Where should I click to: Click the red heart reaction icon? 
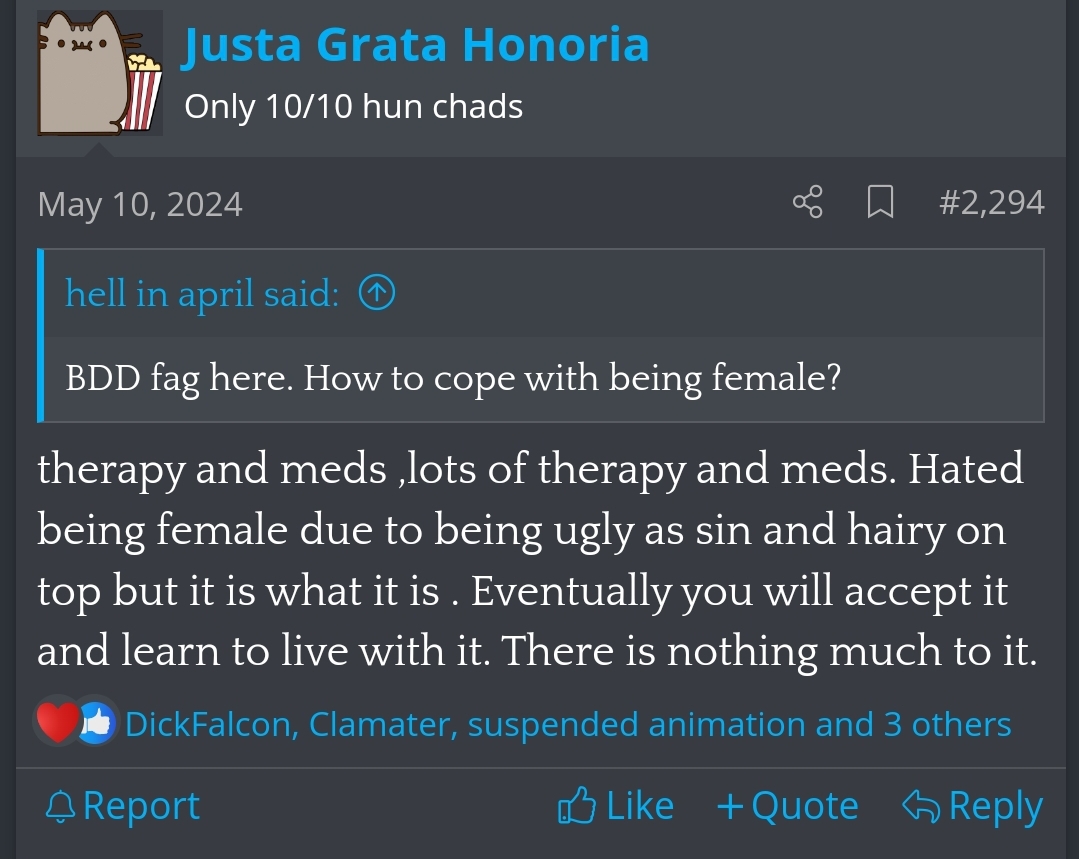coord(57,723)
